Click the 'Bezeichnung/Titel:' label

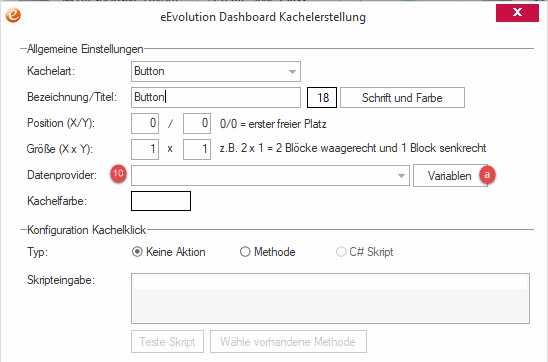point(72,97)
